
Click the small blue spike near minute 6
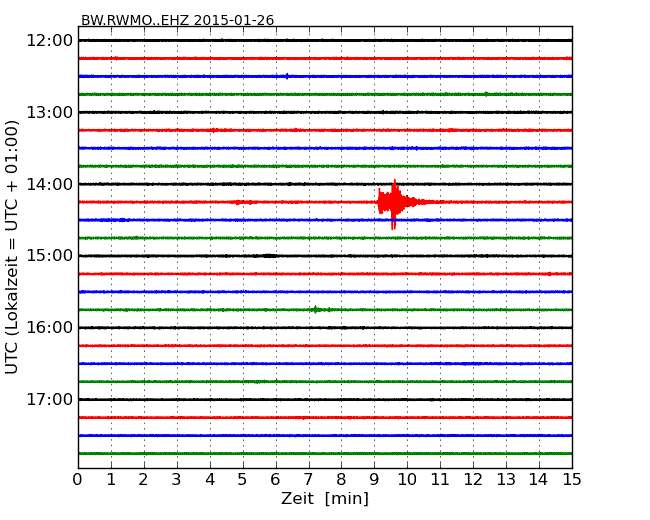tap(287, 76)
